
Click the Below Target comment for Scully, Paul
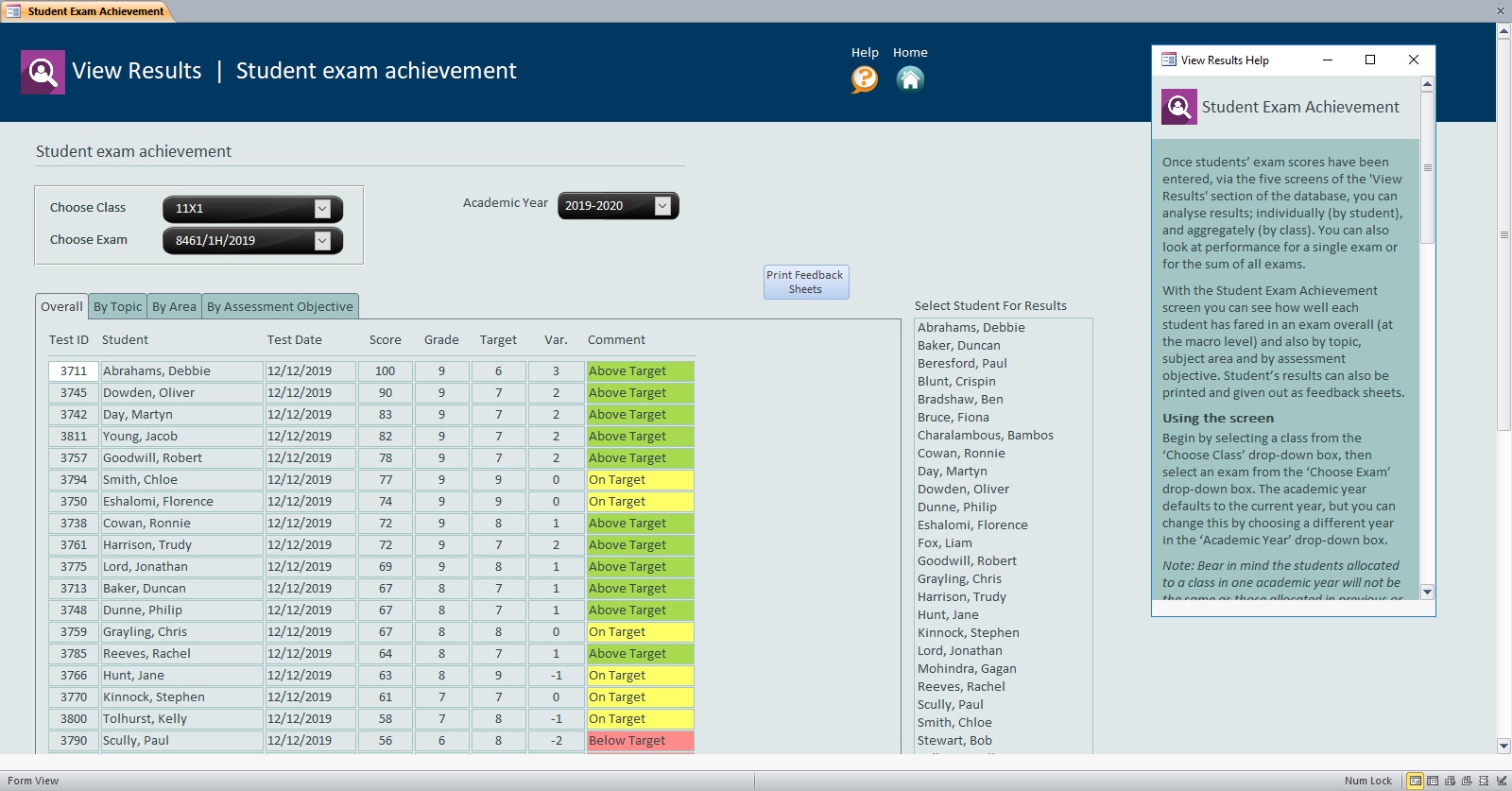click(x=641, y=741)
